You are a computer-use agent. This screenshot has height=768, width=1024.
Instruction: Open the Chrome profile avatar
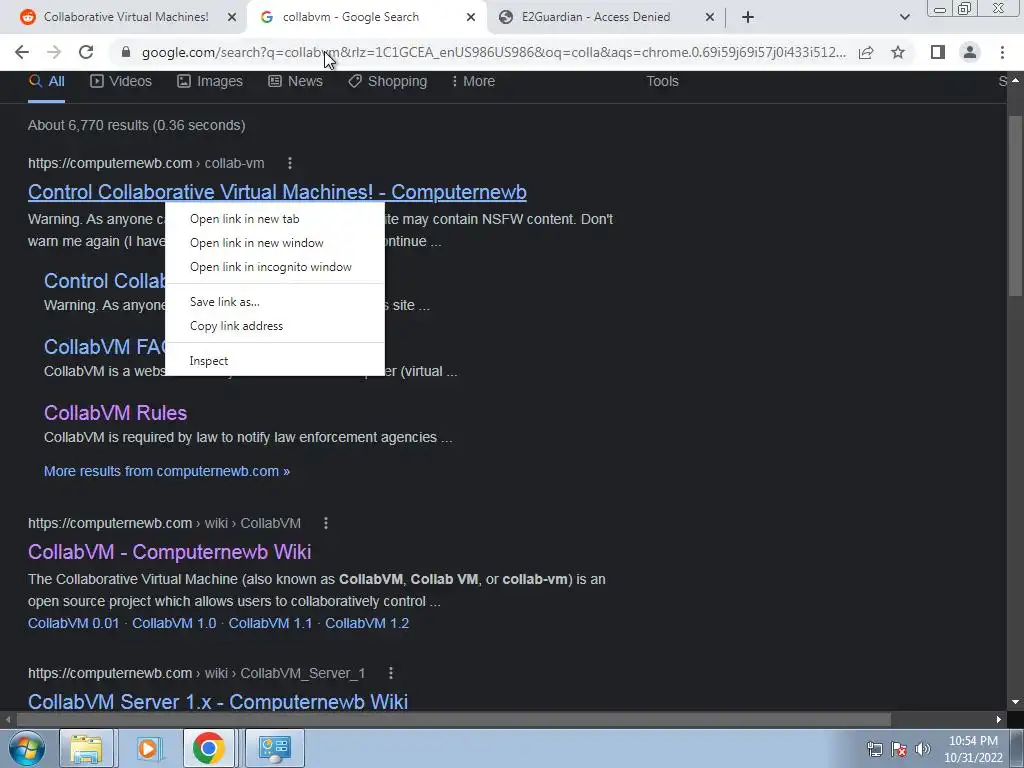tap(970, 52)
